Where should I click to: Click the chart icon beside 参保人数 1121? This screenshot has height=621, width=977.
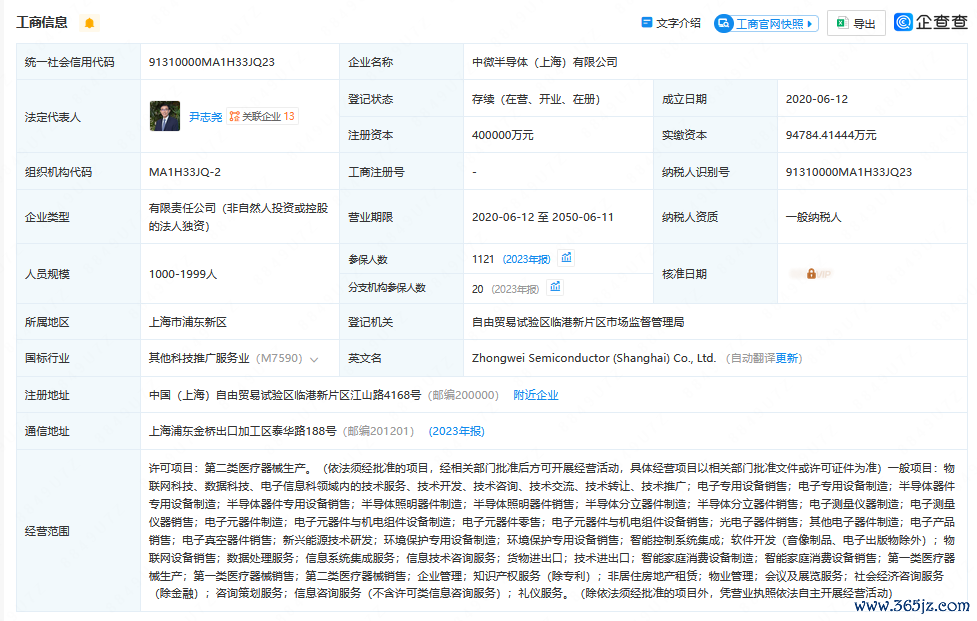[x=566, y=258]
